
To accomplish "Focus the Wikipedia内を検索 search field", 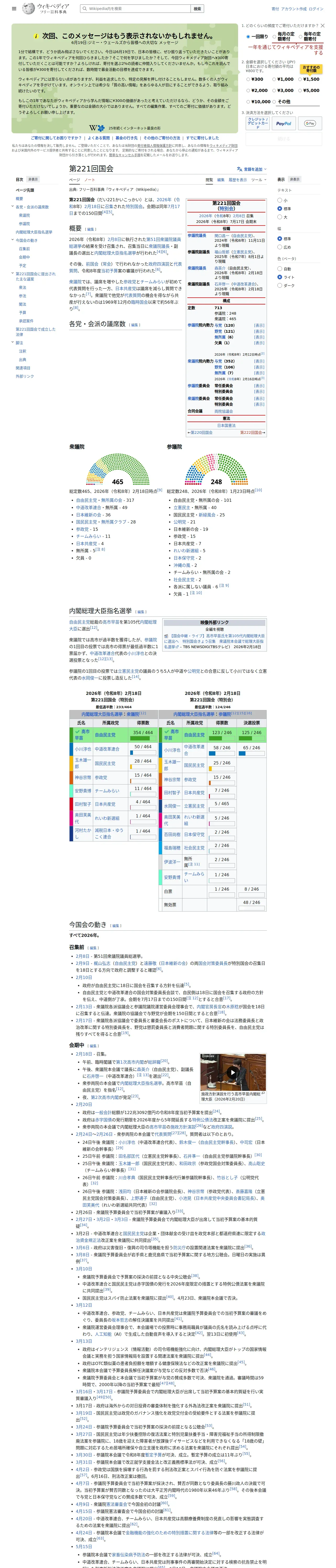I will click(x=135, y=9).
